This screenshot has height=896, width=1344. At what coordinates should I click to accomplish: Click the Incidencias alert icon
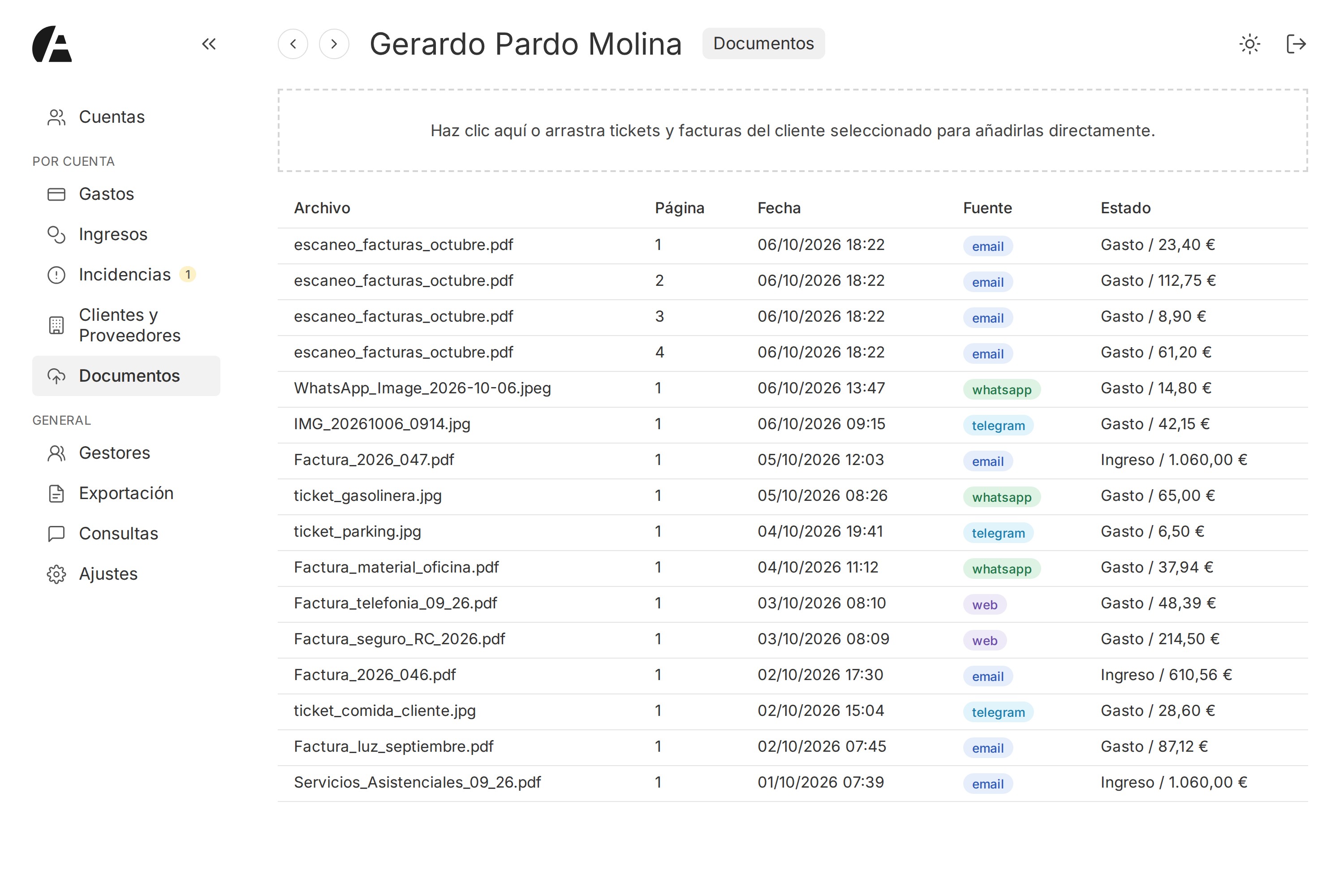coord(56,275)
